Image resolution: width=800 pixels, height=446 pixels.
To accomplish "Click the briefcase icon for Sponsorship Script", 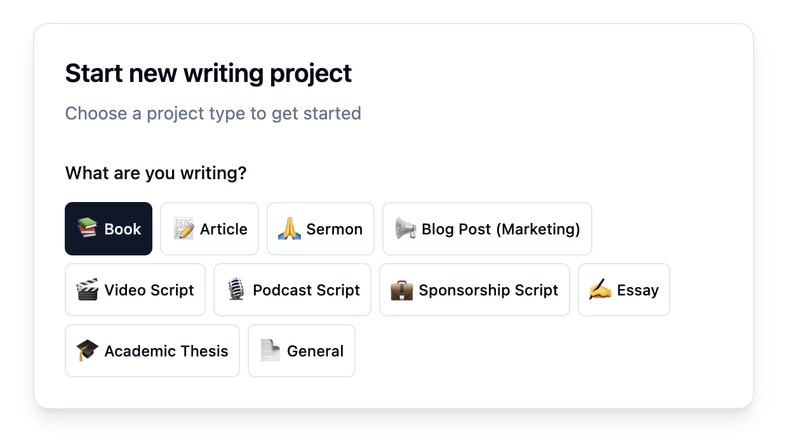I will point(401,290).
